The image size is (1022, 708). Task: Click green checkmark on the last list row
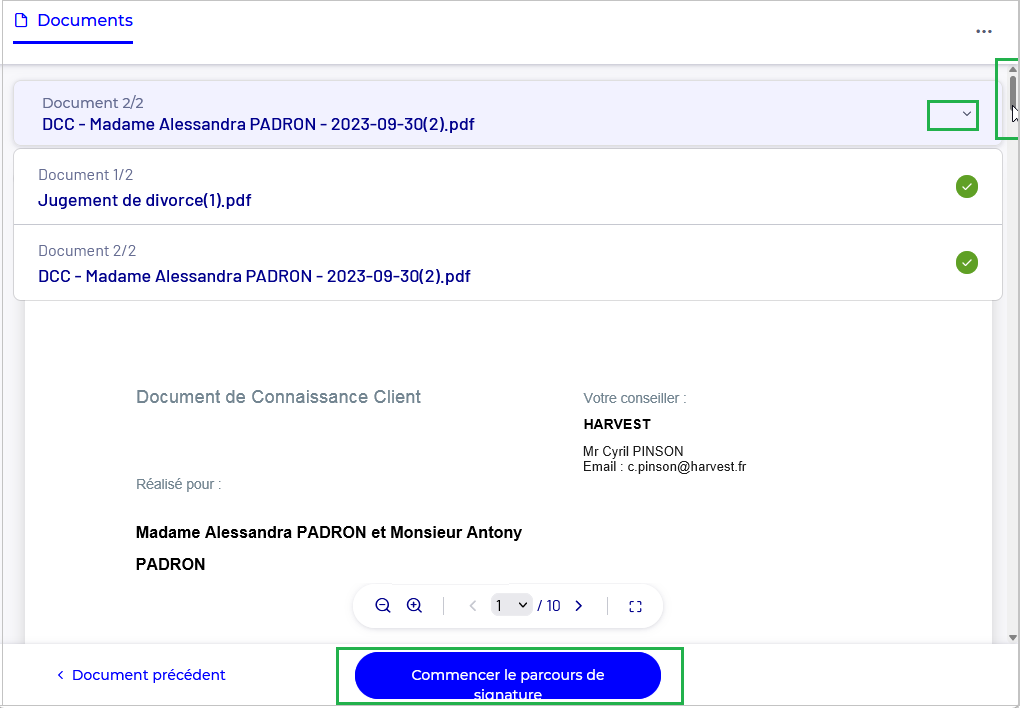[966, 263]
